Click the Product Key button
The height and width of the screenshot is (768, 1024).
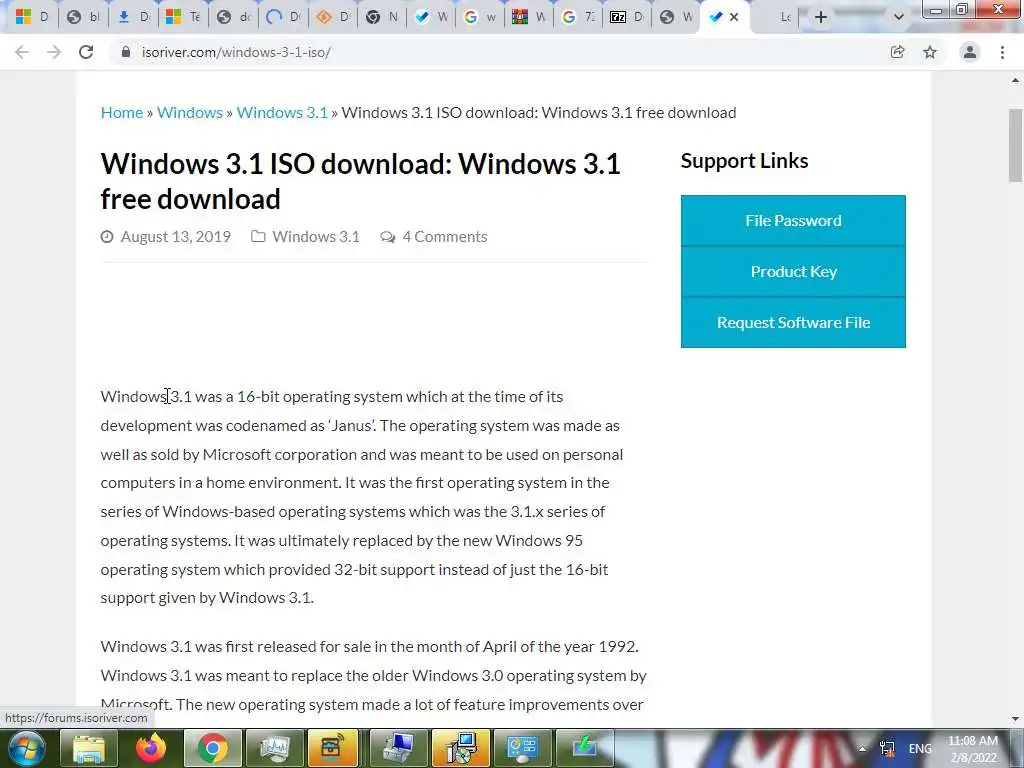(793, 272)
